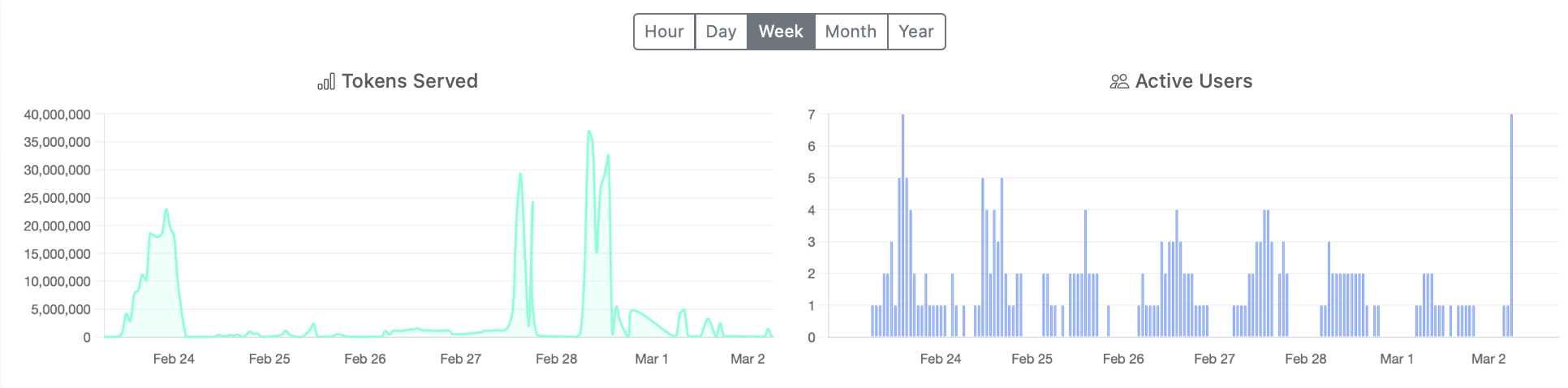Click the Active Users chart title
The height and width of the screenshot is (388, 1568).
point(1194,81)
